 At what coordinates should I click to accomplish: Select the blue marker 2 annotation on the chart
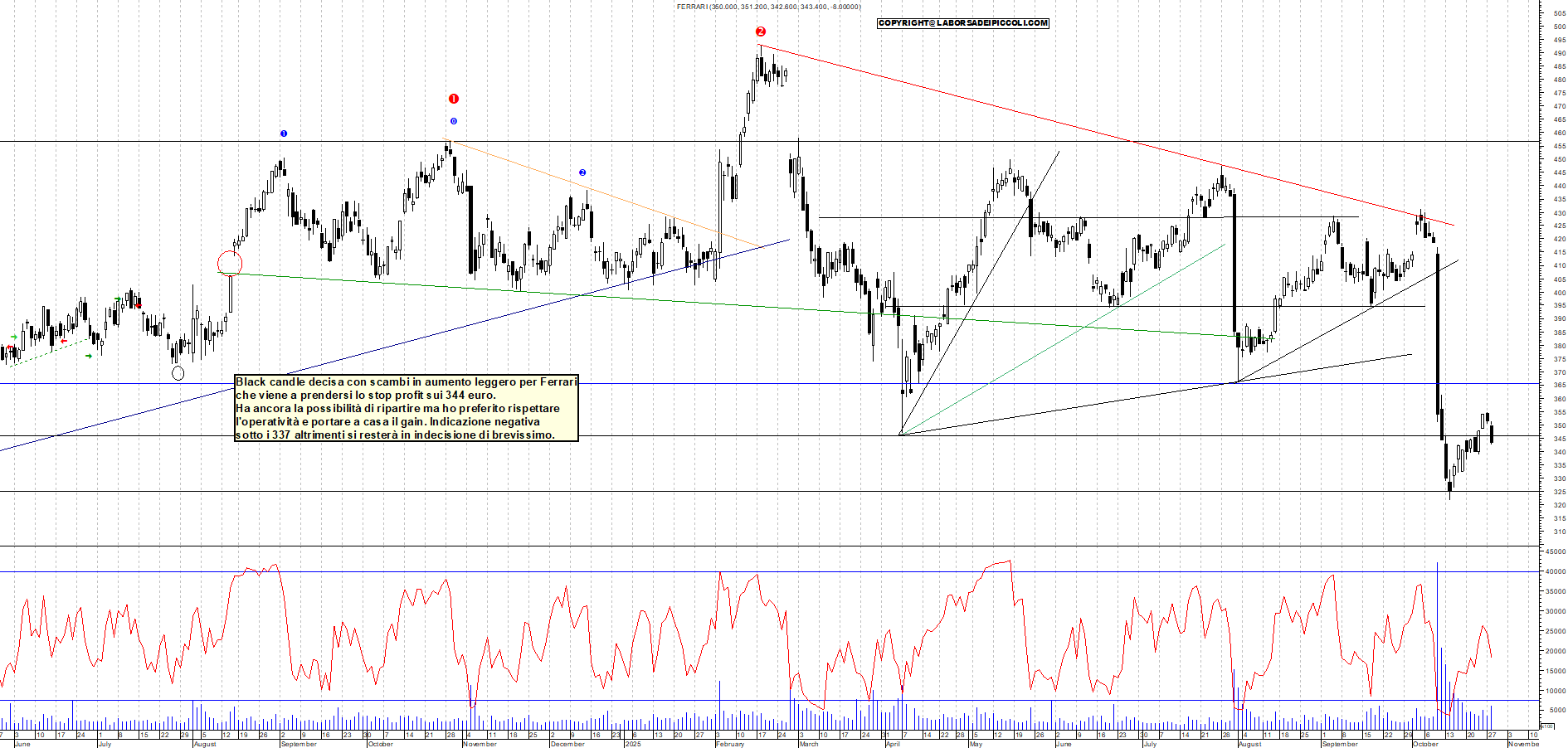click(x=583, y=172)
